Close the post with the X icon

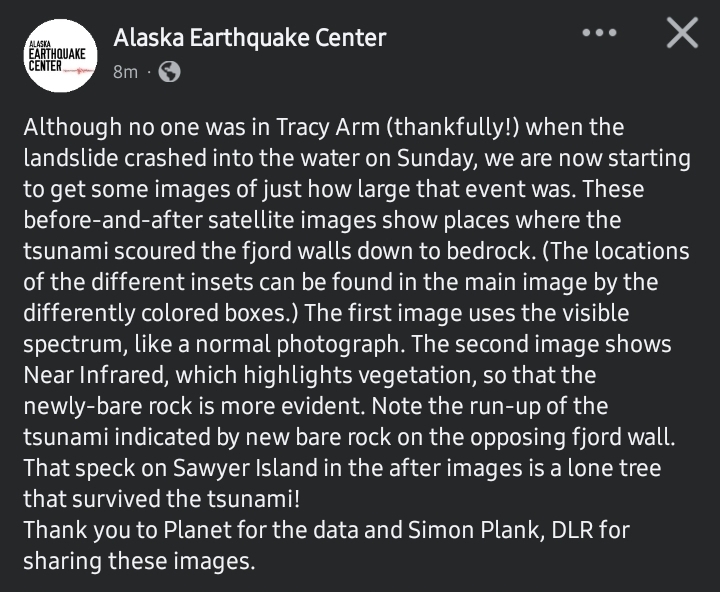[x=682, y=34]
